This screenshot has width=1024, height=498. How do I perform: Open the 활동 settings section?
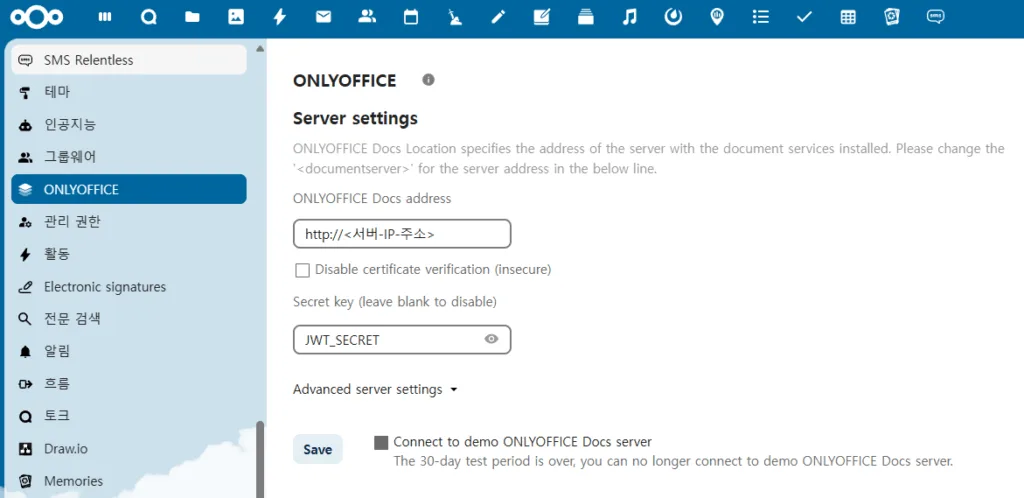coord(129,254)
